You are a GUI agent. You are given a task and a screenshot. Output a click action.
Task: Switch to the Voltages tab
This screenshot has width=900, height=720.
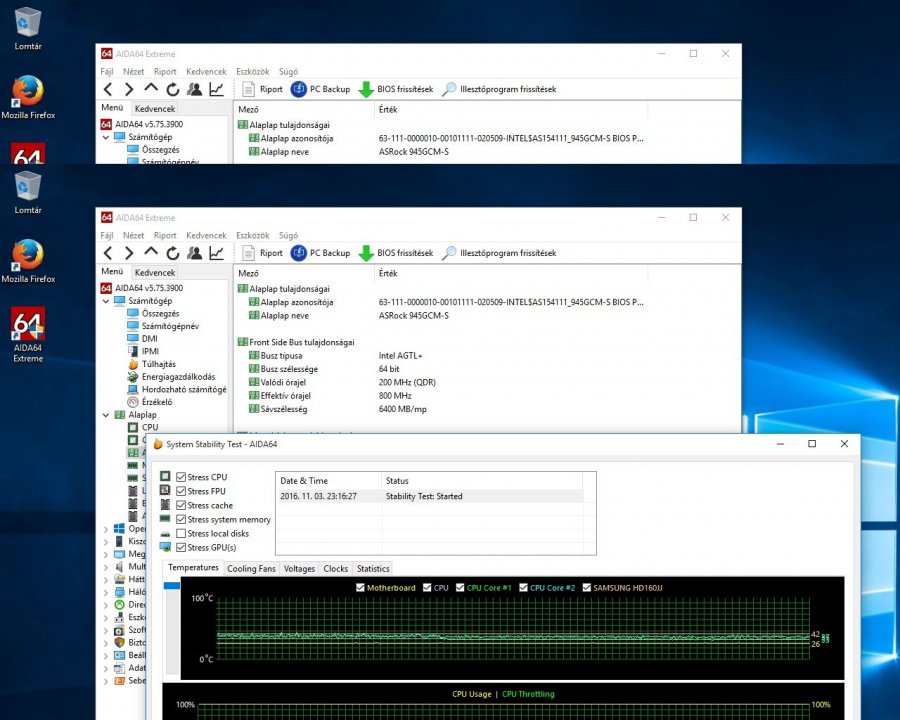point(299,568)
